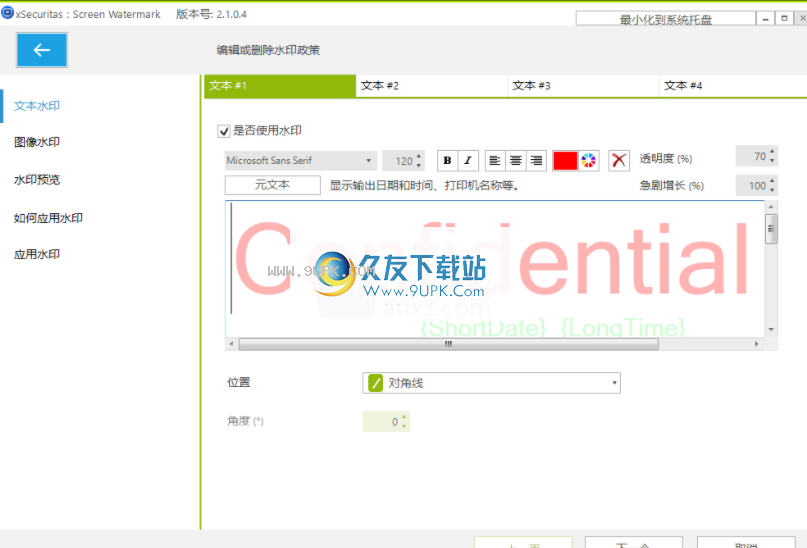Increase the font size 120 value

tap(418, 156)
